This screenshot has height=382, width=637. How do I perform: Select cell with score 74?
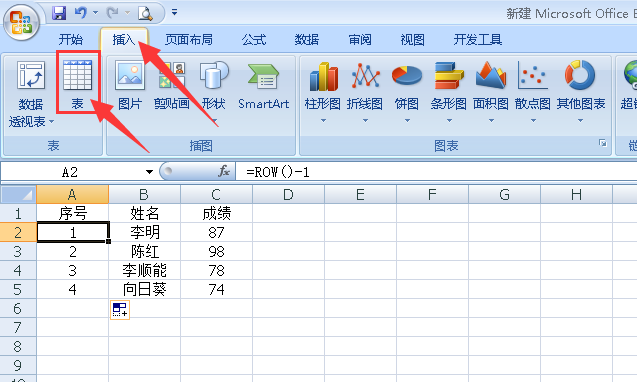tap(216, 289)
